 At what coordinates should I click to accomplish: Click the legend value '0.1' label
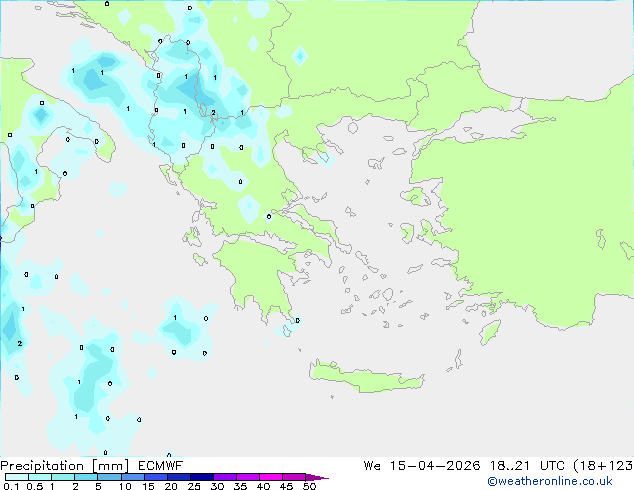[11, 486]
